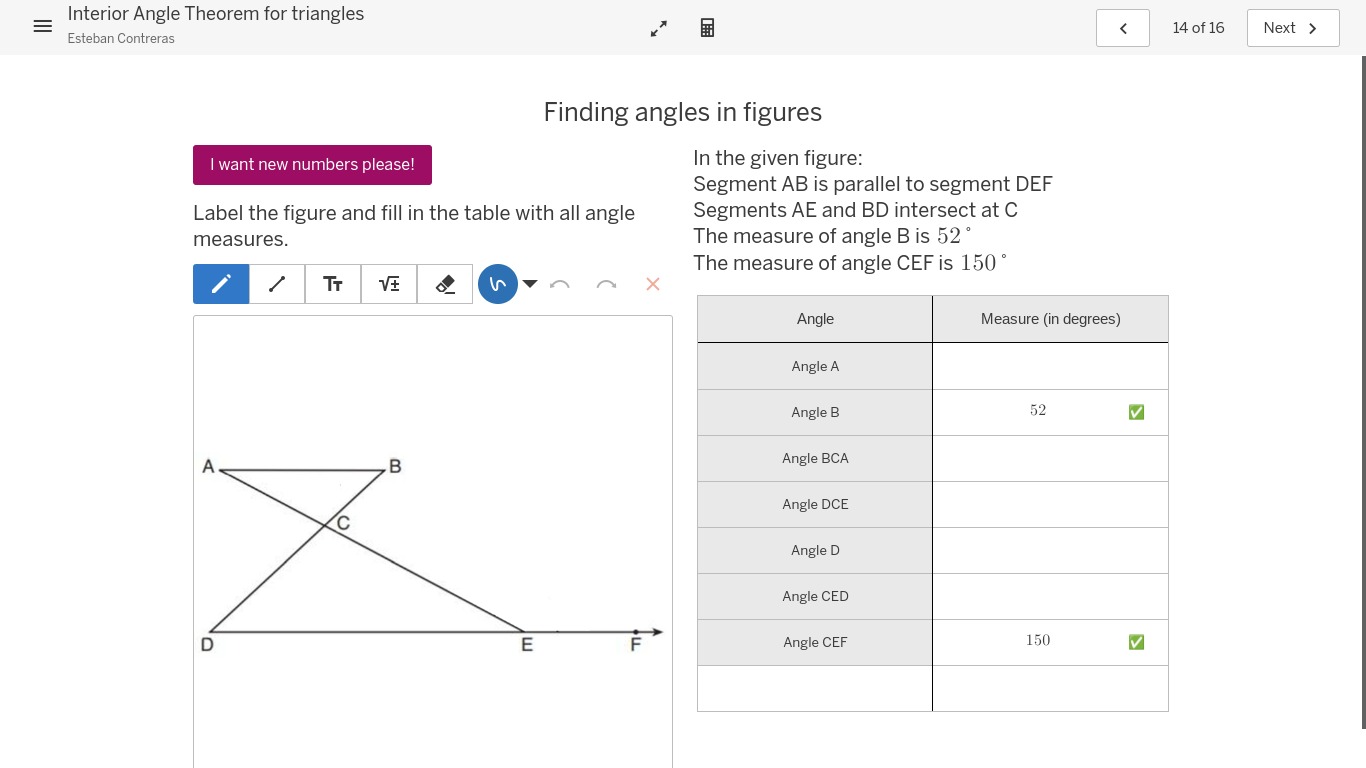Go to previous screen chevron
1366x768 pixels.
(x=1123, y=28)
